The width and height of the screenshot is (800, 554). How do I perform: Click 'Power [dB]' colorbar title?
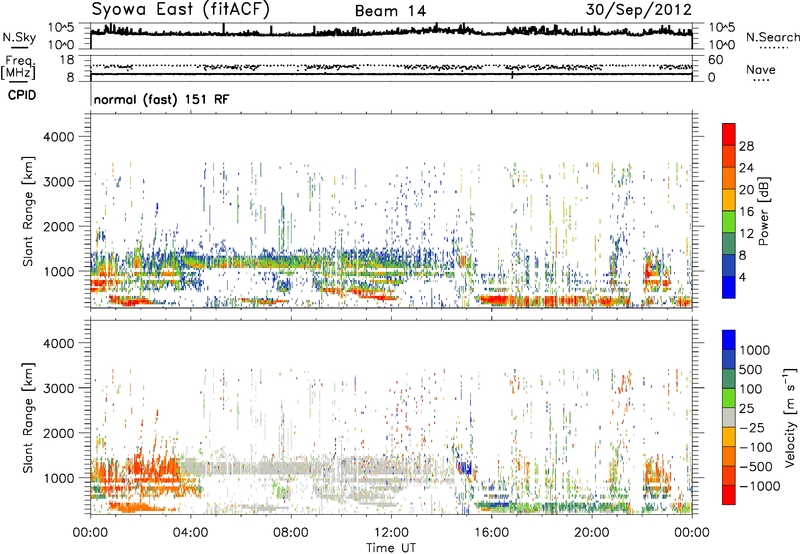764,211
